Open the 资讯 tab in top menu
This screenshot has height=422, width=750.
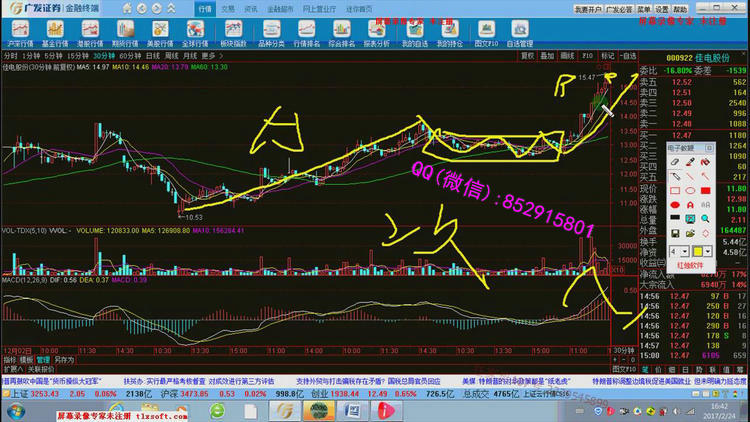(250, 8)
